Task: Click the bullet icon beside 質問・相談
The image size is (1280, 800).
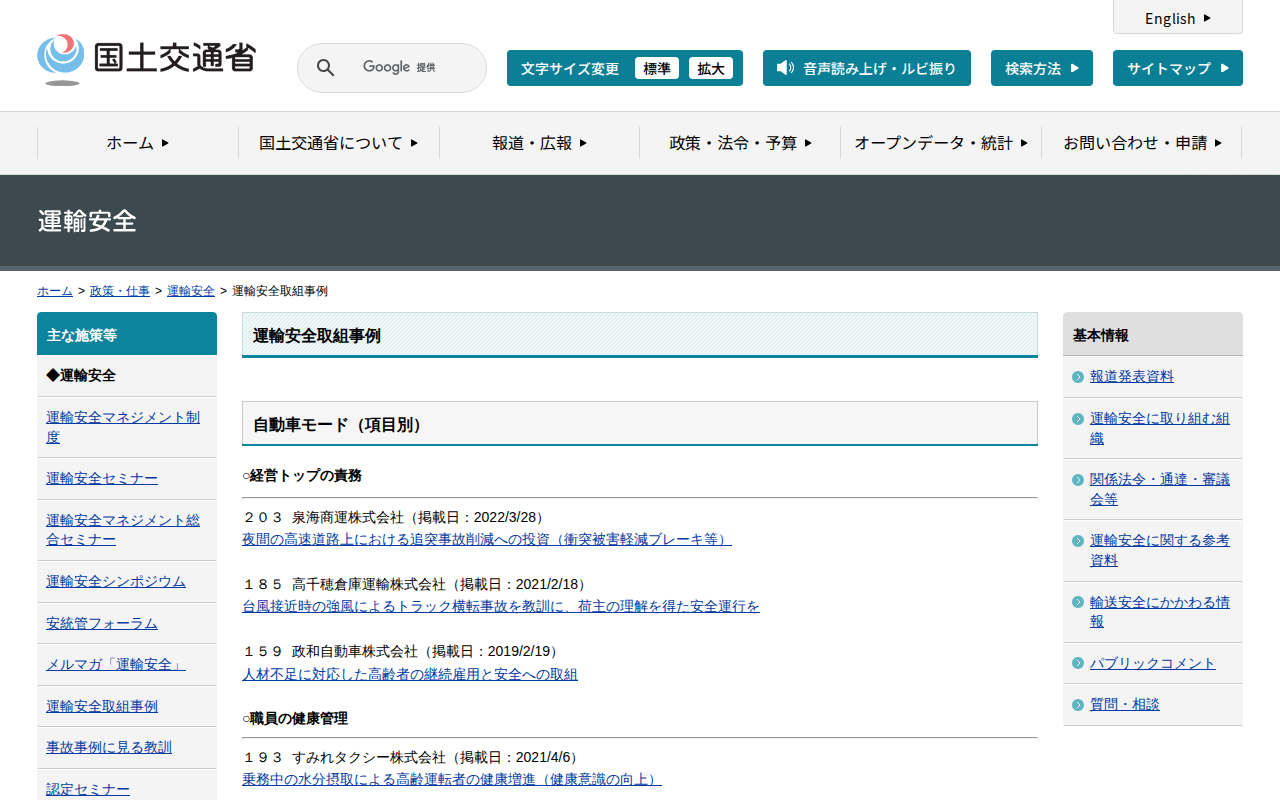Action: point(1077,705)
